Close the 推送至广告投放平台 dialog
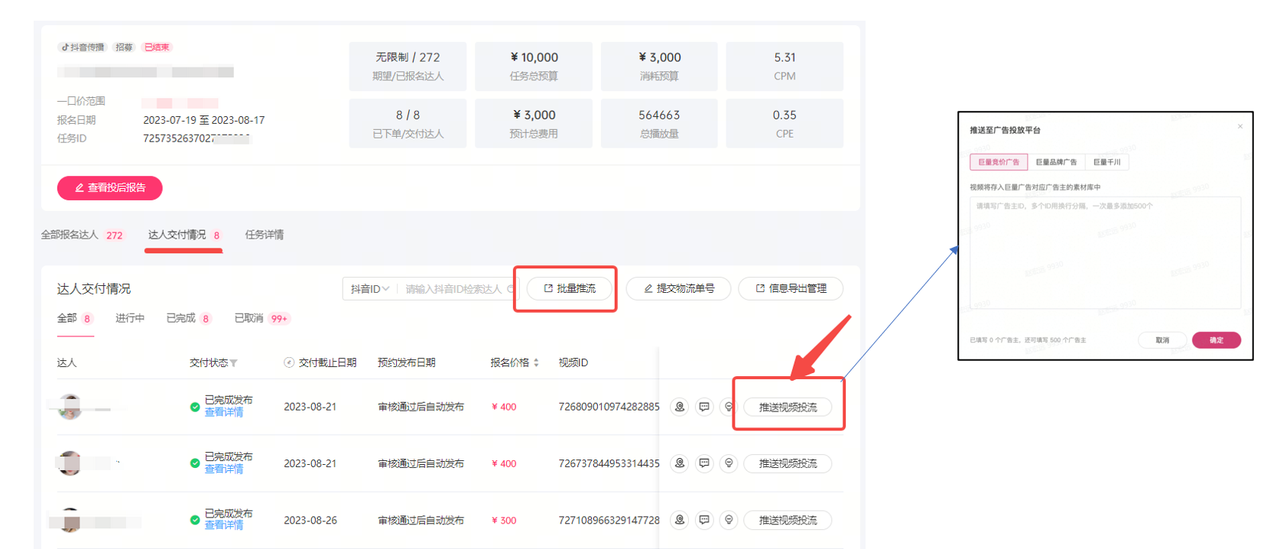1280x549 pixels. (1240, 127)
